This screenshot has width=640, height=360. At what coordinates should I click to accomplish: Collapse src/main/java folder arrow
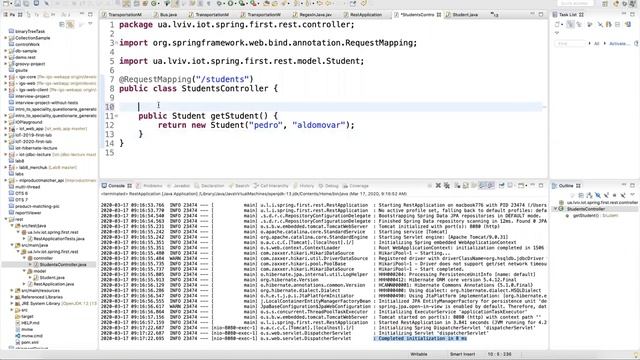click(12, 245)
